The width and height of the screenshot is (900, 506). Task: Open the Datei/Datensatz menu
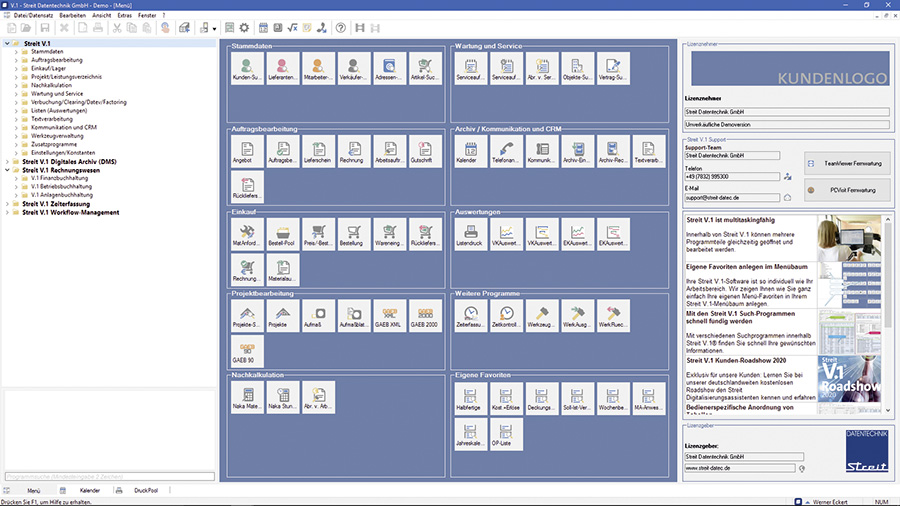click(33, 15)
